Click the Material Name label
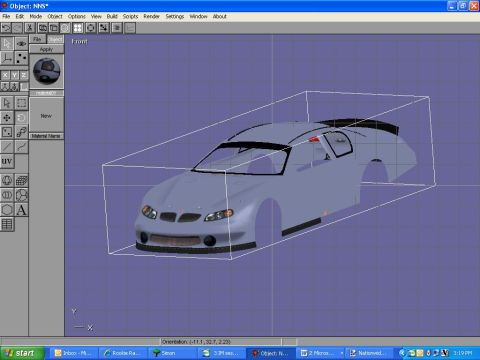 [x=46, y=136]
